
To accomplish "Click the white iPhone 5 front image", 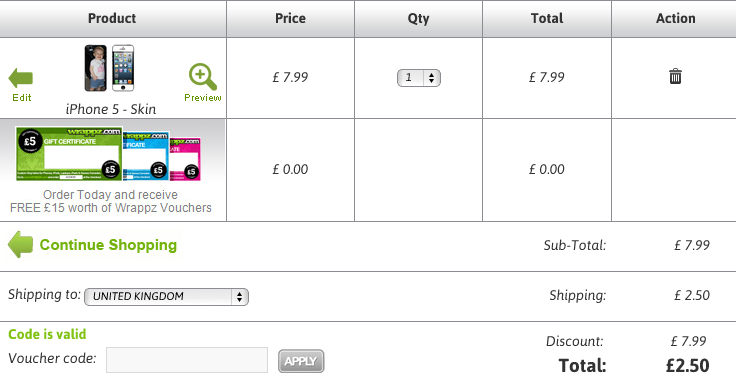I will [123, 68].
